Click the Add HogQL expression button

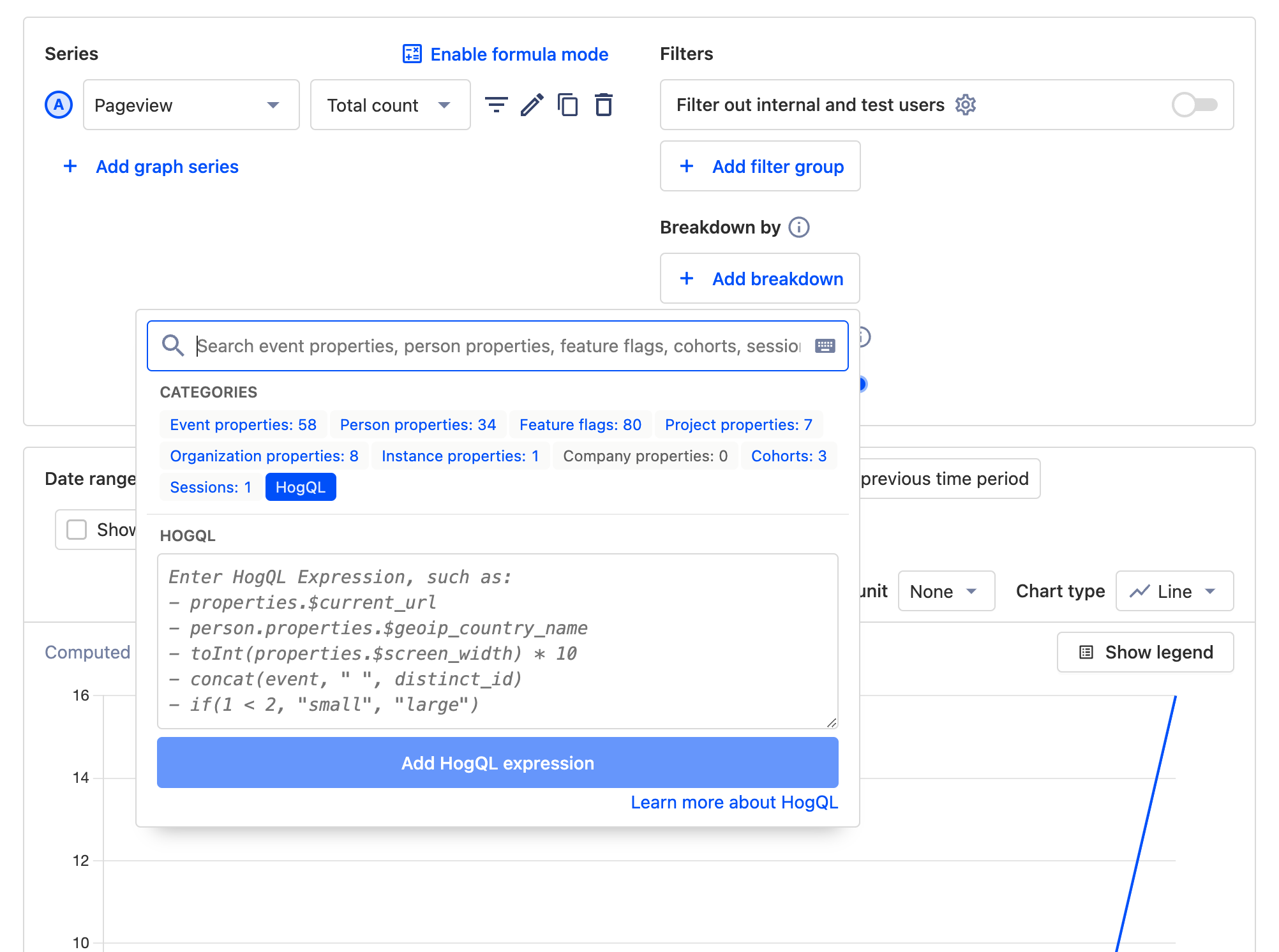497,762
